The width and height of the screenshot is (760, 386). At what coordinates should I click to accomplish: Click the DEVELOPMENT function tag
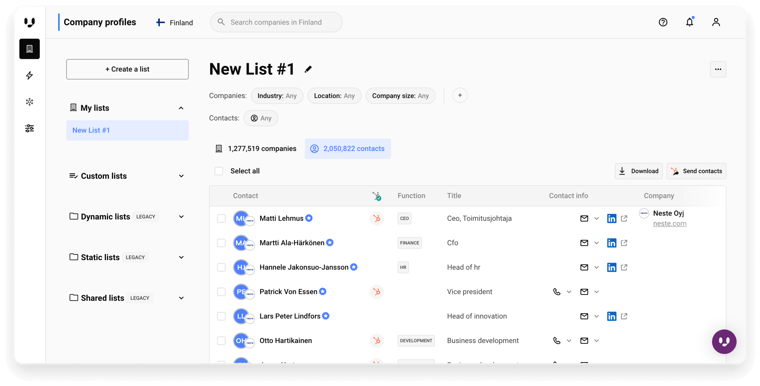coord(416,341)
